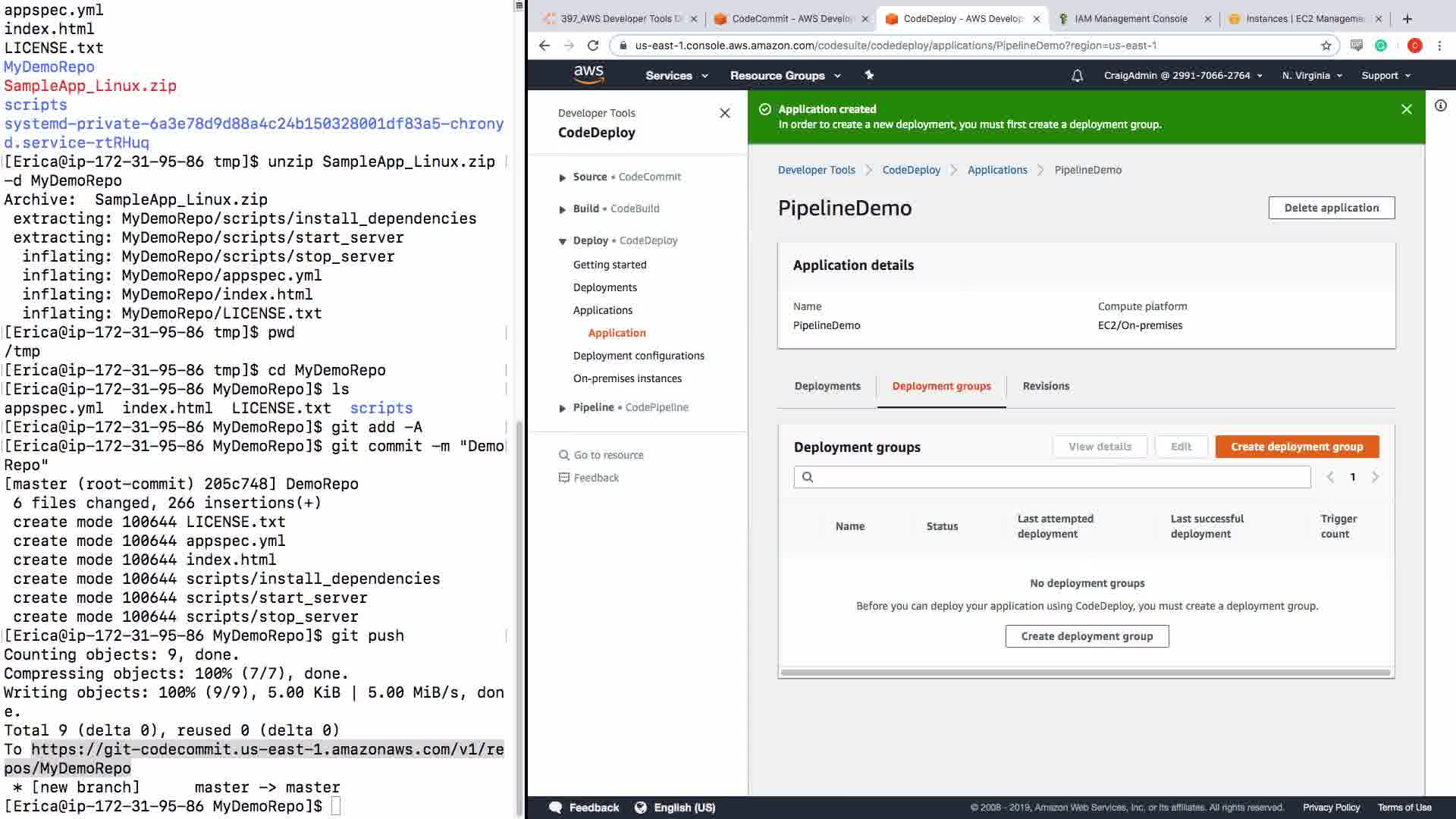This screenshot has width=1456, height=819.
Task: Switch to the Deployments tab
Action: click(827, 386)
